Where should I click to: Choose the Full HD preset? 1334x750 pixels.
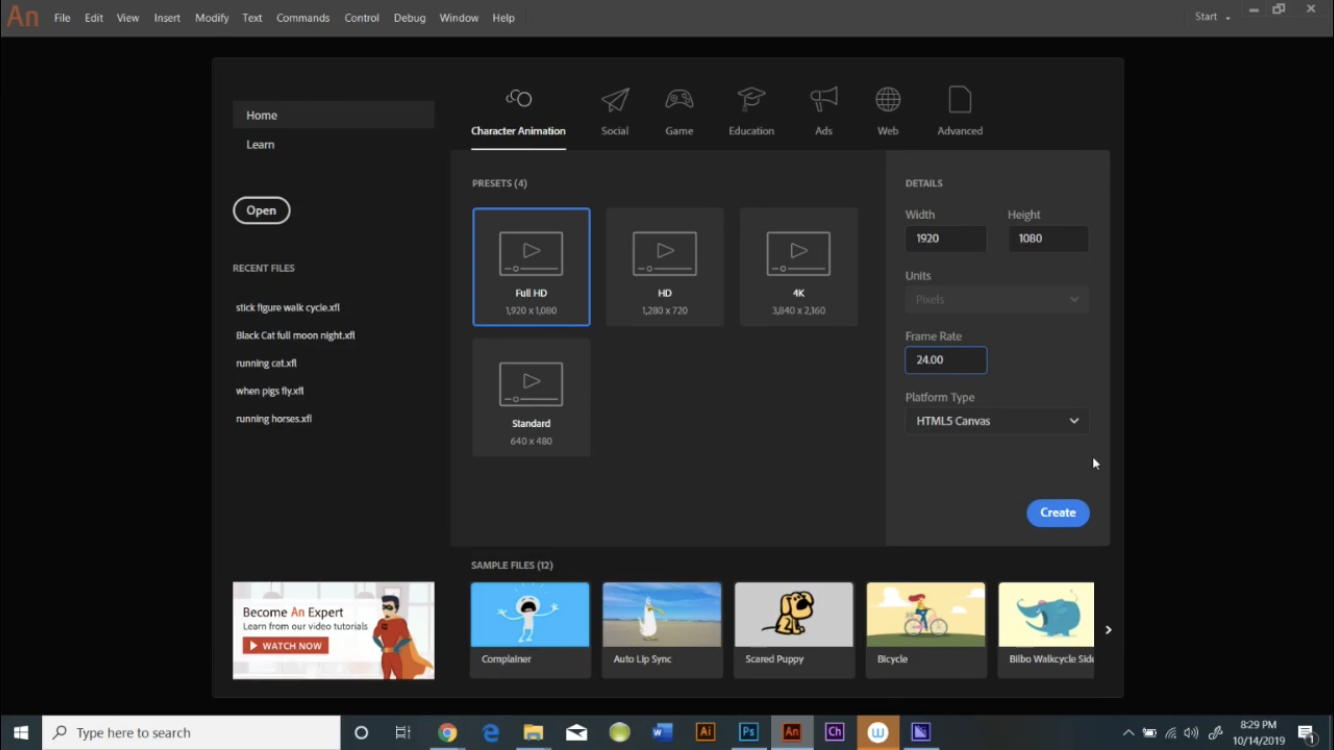click(531, 267)
